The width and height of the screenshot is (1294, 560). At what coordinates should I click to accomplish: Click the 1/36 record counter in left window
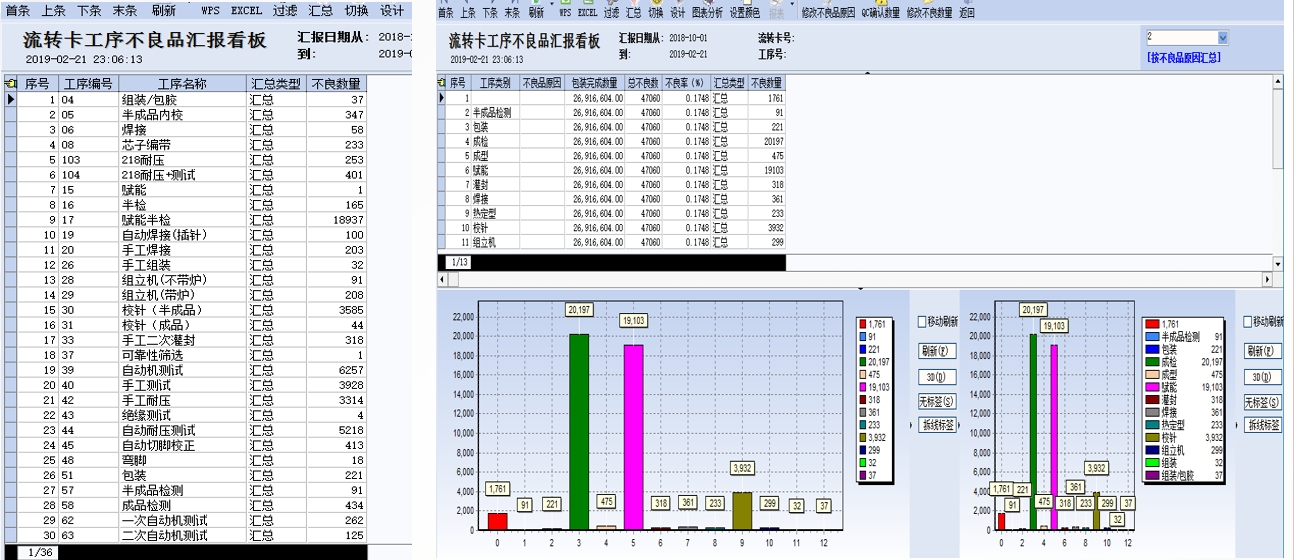pyautogui.click(x=40, y=552)
